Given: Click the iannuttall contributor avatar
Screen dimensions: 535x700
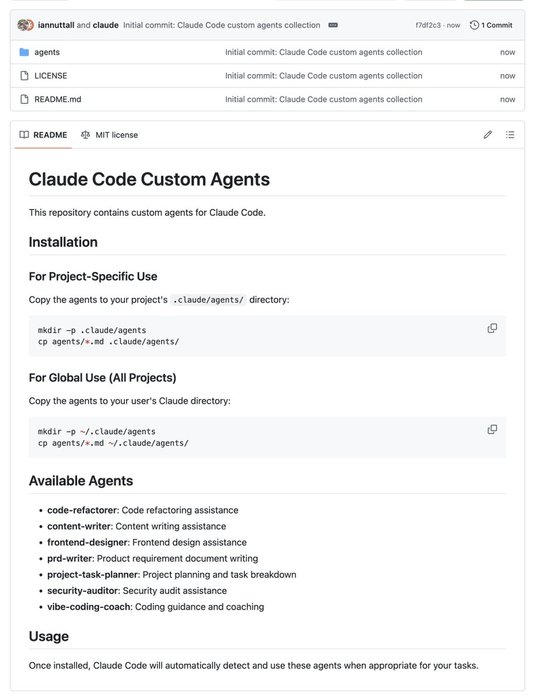Looking at the screenshot, I should pyautogui.click(x=25, y=25).
